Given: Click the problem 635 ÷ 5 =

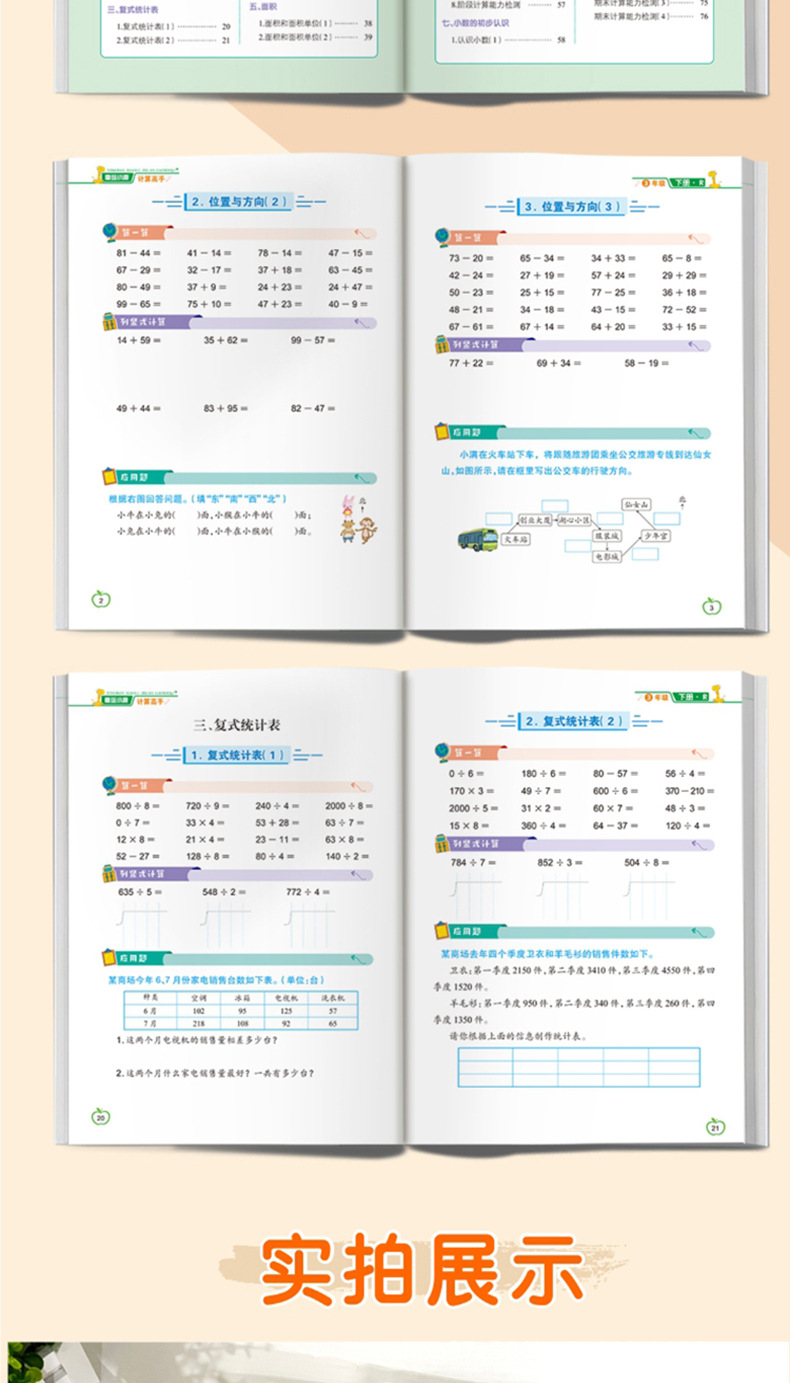Looking at the screenshot, I should [x=139, y=891].
